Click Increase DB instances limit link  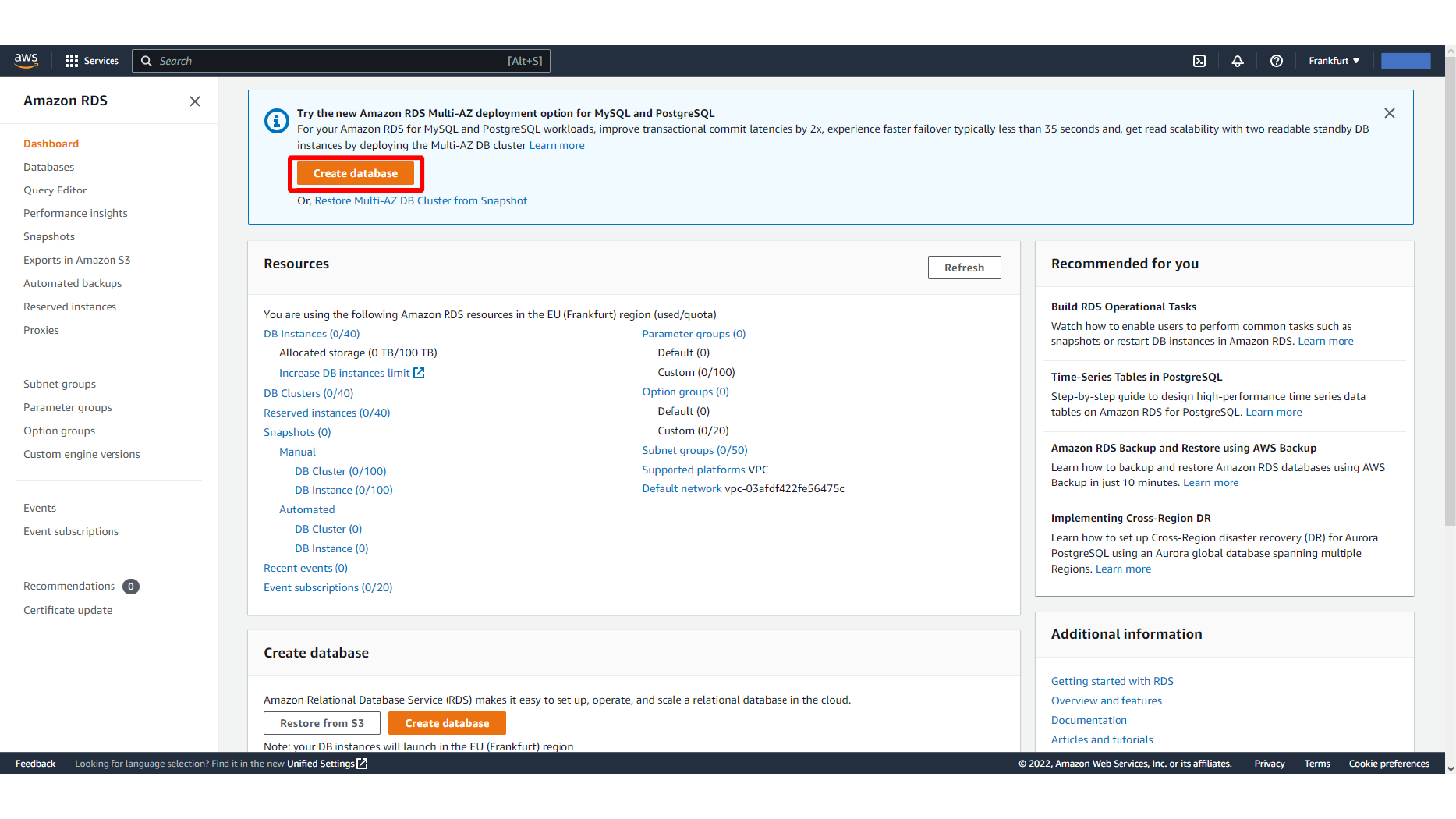[x=345, y=374]
